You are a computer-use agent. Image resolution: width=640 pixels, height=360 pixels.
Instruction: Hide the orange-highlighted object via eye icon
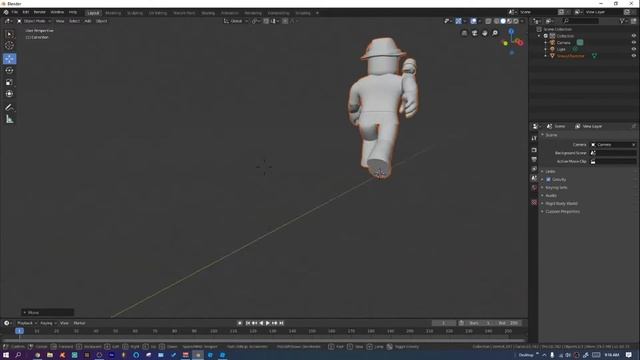(x=633, y=56)
